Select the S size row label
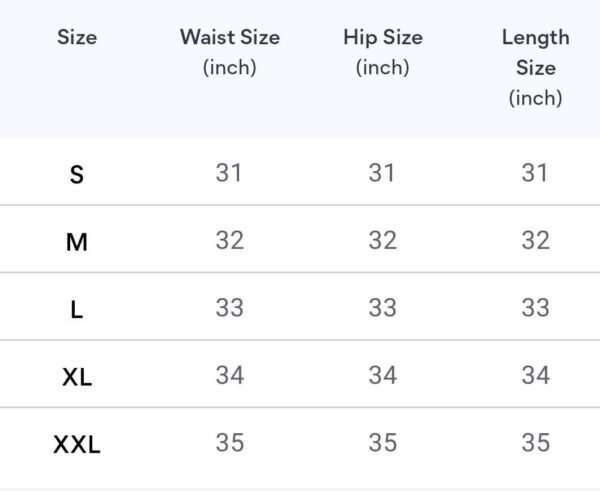600x491 pixels. point(77,175)
